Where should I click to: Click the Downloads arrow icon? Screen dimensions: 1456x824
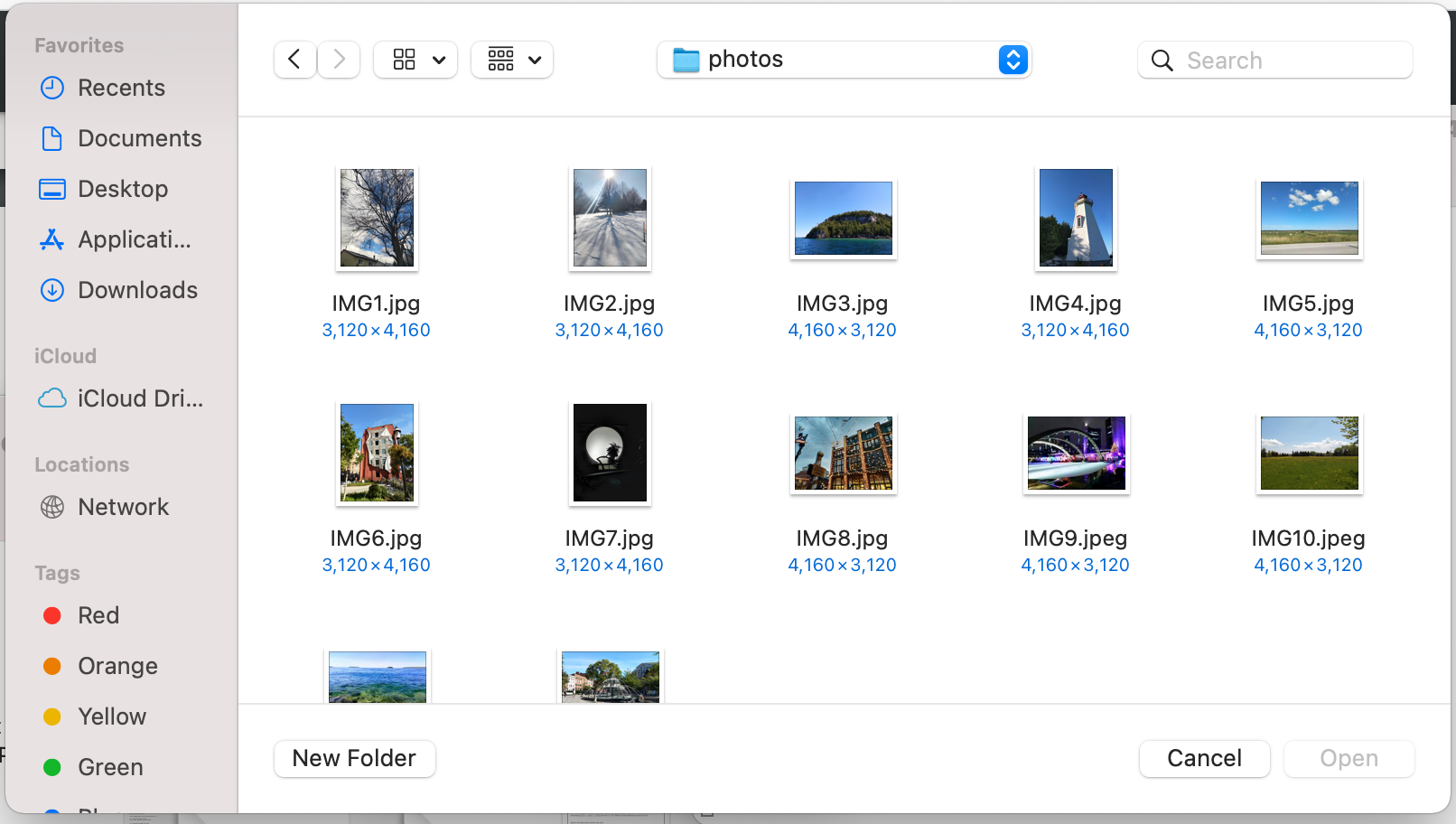click(52, 290)
